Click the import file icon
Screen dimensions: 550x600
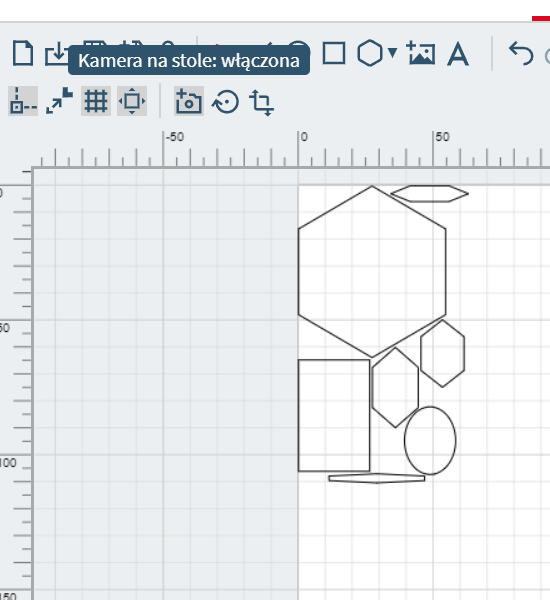coord(56,53)
